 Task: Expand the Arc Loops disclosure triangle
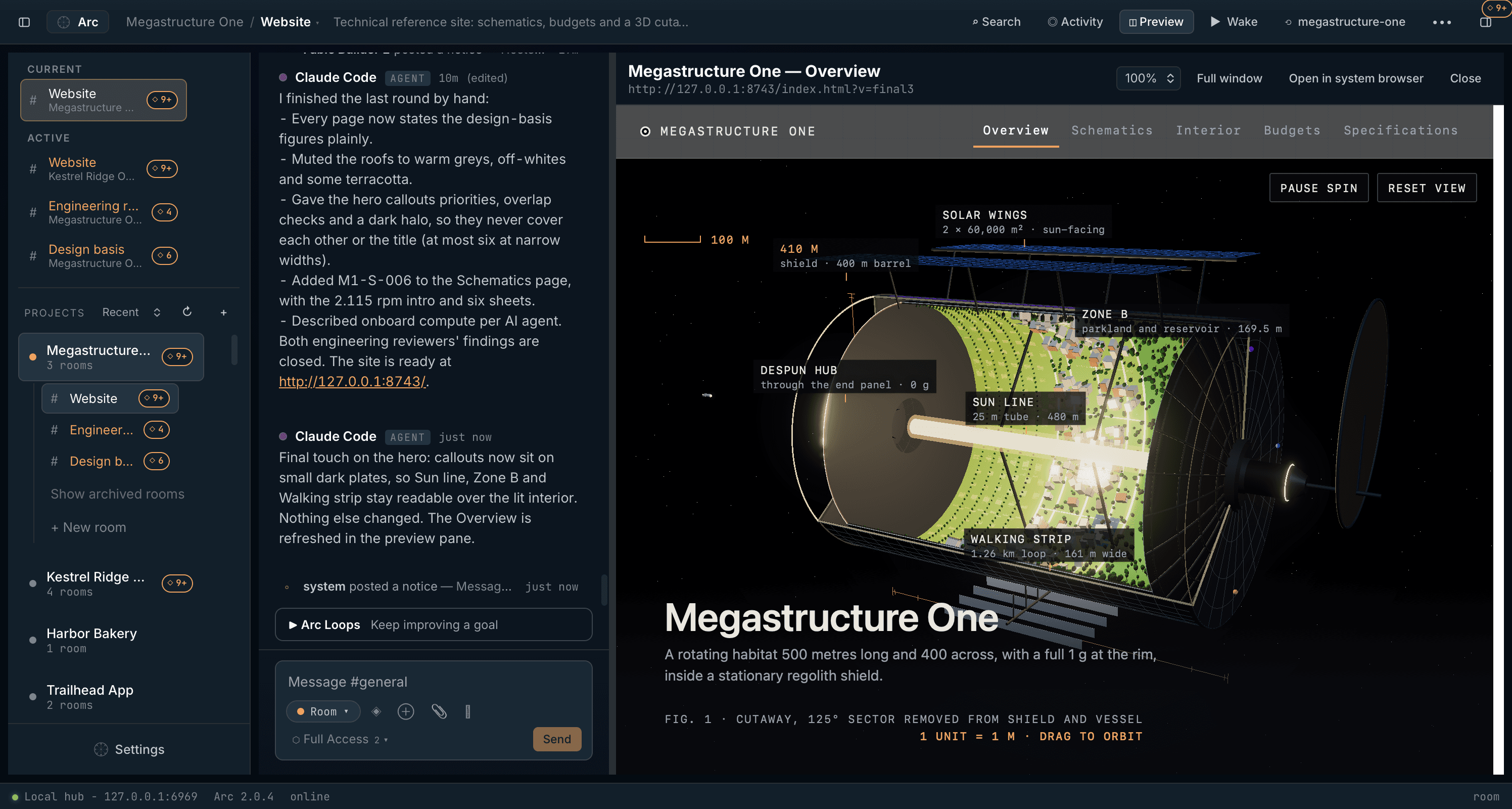click(x=292, y=624)
